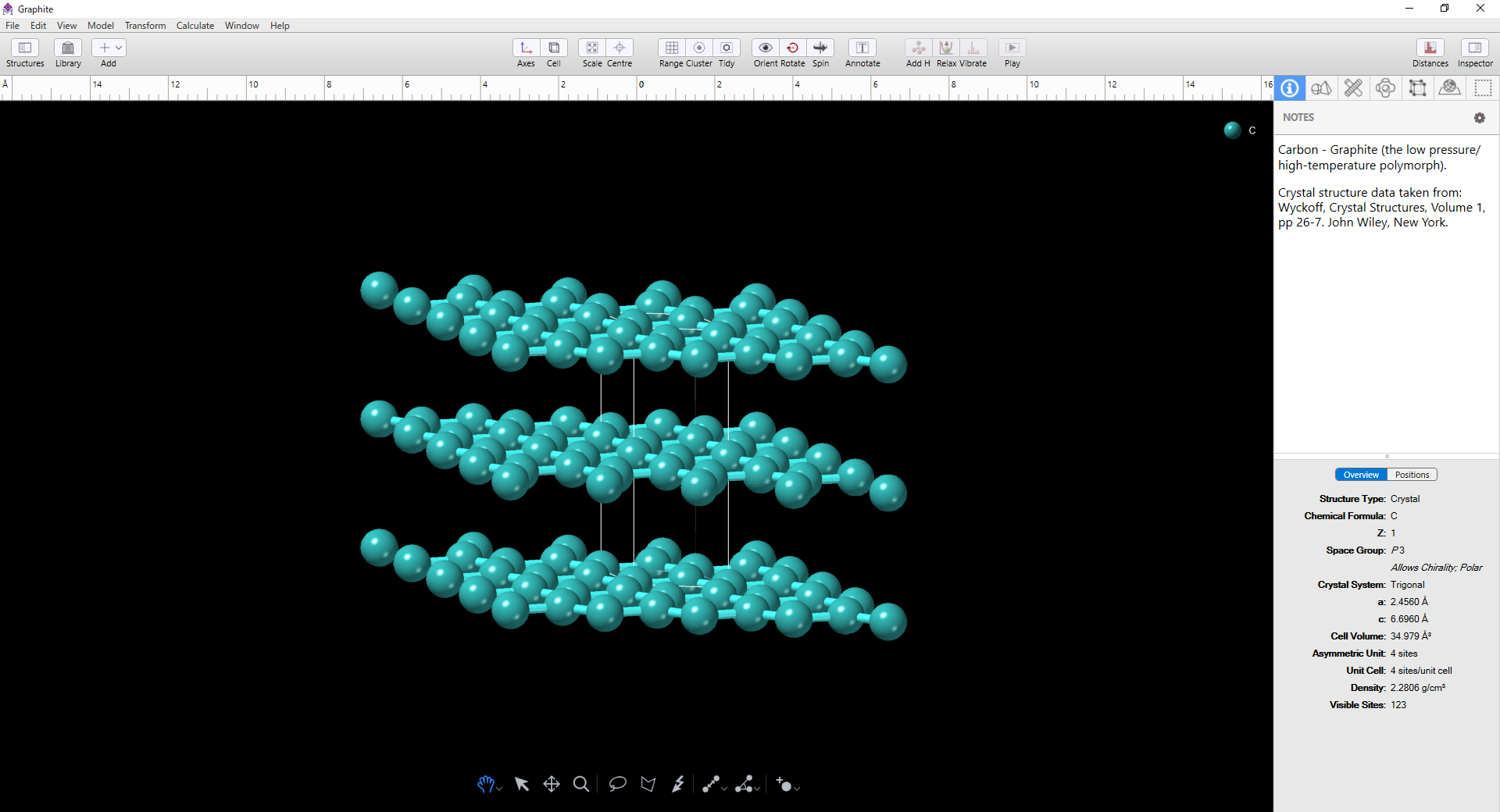Toggle unit Cell display

point(554,48)
